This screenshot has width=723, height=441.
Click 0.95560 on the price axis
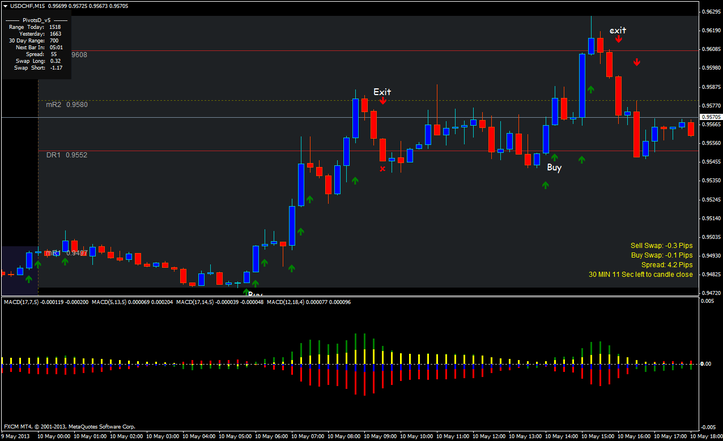711,143
